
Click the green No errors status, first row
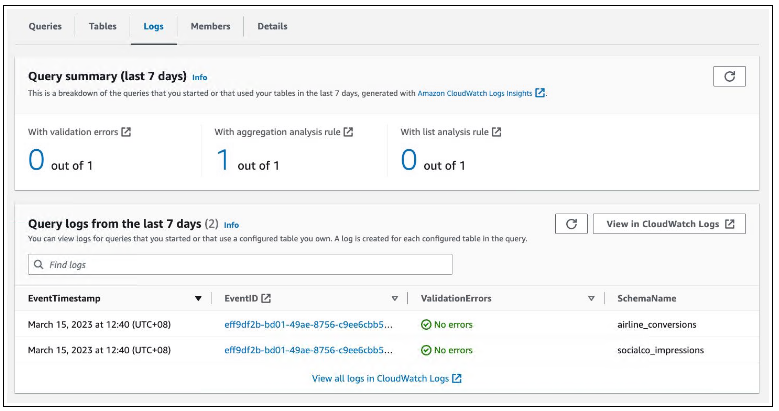[446, 325]
